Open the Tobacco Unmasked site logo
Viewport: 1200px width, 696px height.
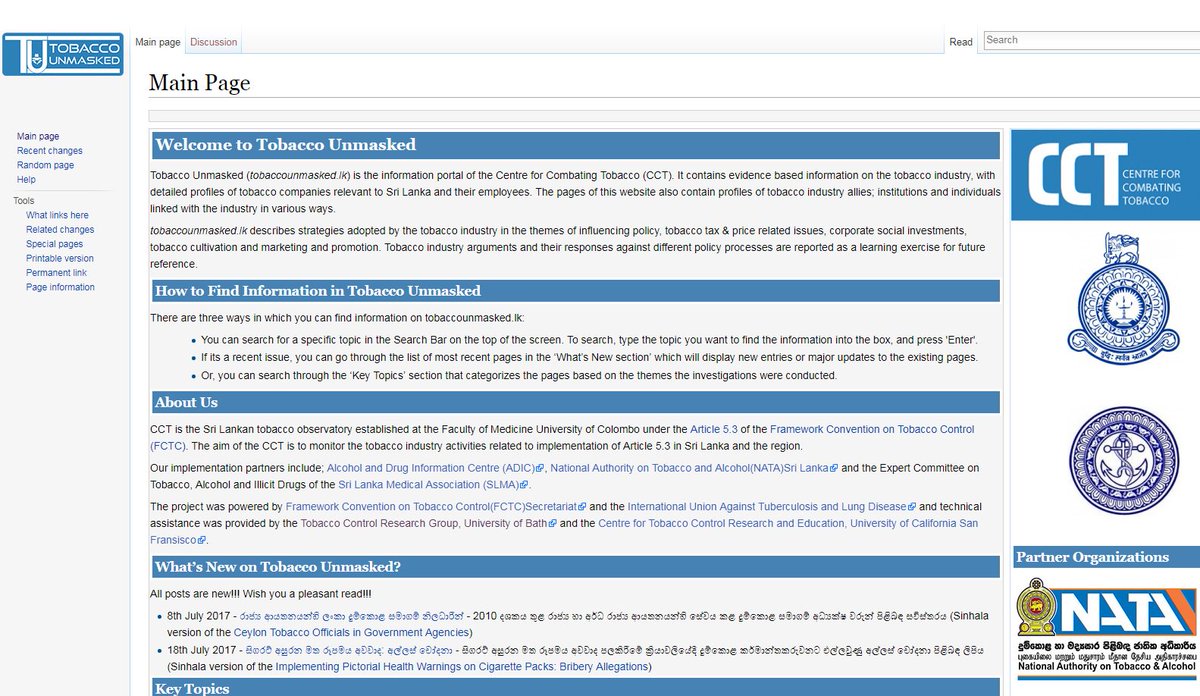[63, 55]
